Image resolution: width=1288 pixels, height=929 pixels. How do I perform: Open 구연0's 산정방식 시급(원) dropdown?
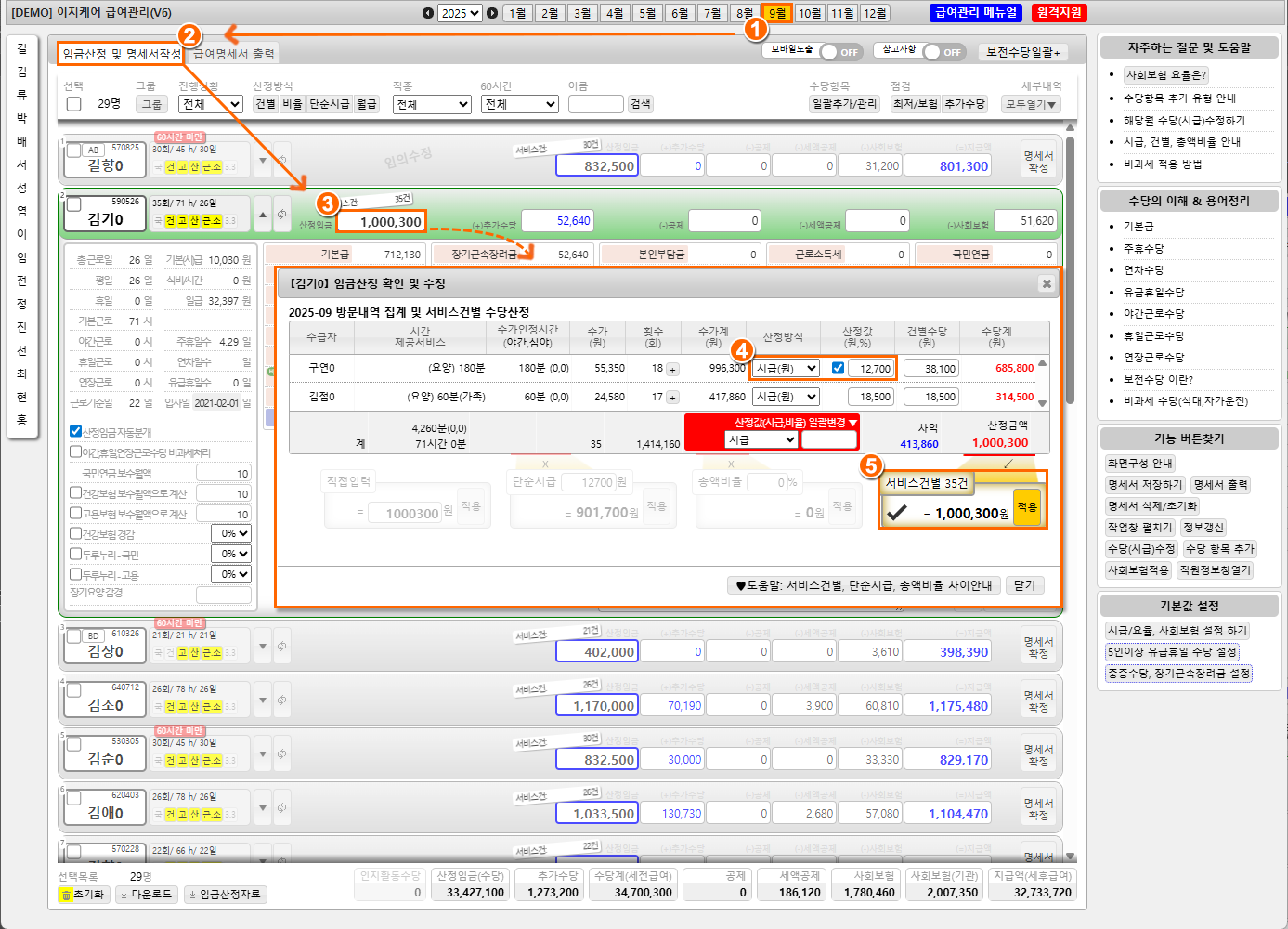point(786,368)
